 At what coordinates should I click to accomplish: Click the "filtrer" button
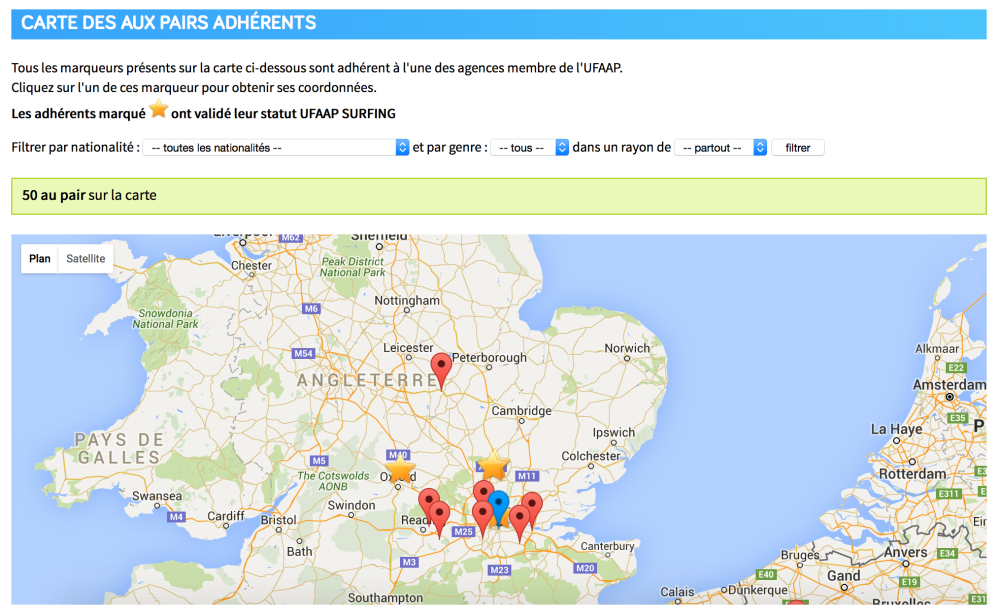point(798,147)
